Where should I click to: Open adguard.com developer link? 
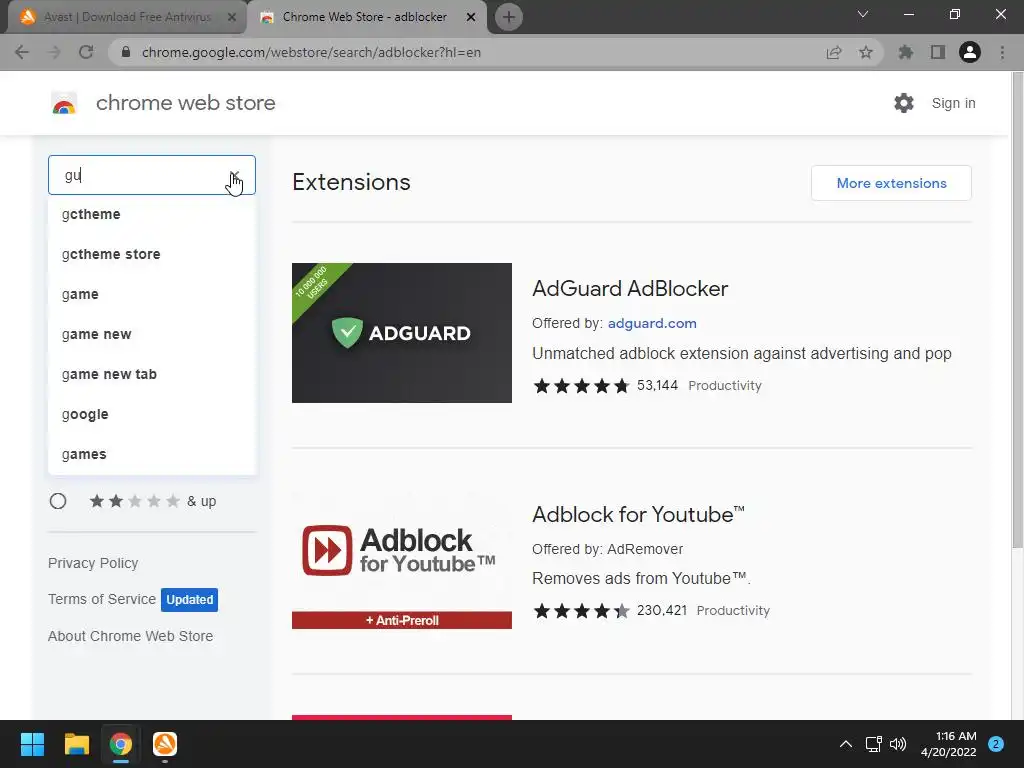(652, 323)
